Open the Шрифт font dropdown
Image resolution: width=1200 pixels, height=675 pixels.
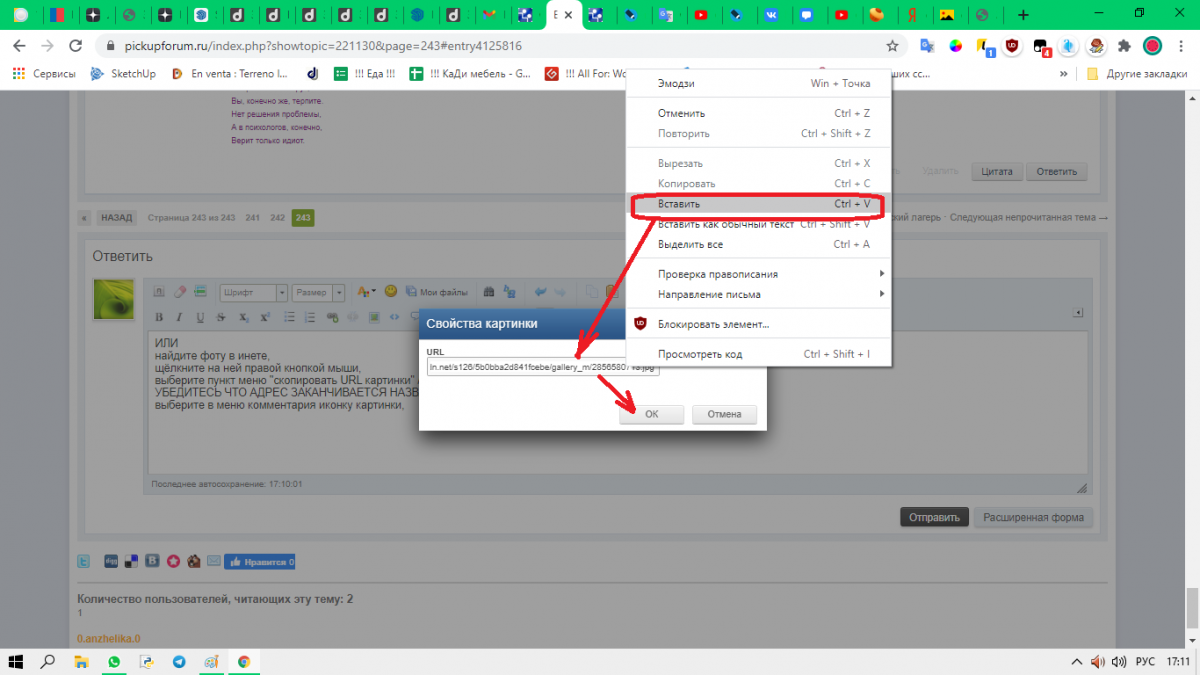coord(254,293)
